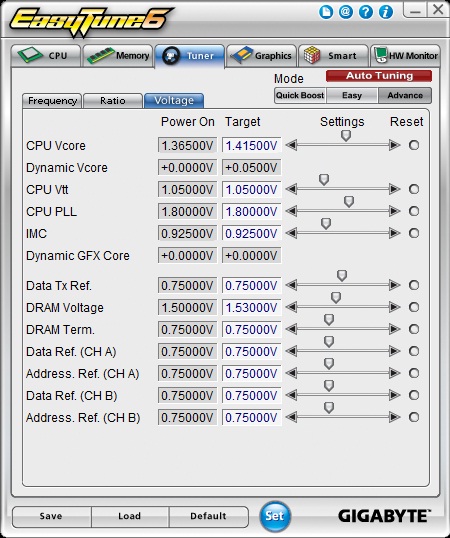Reset Address. Ref. (CH A) radio button

tap(414, 373)
